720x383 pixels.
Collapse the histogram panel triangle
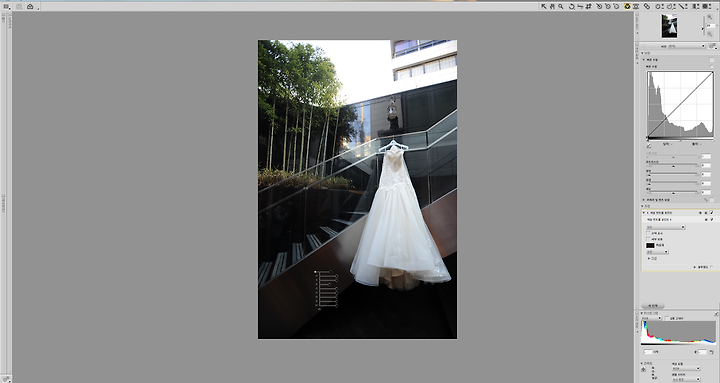(x=642, y=313)
